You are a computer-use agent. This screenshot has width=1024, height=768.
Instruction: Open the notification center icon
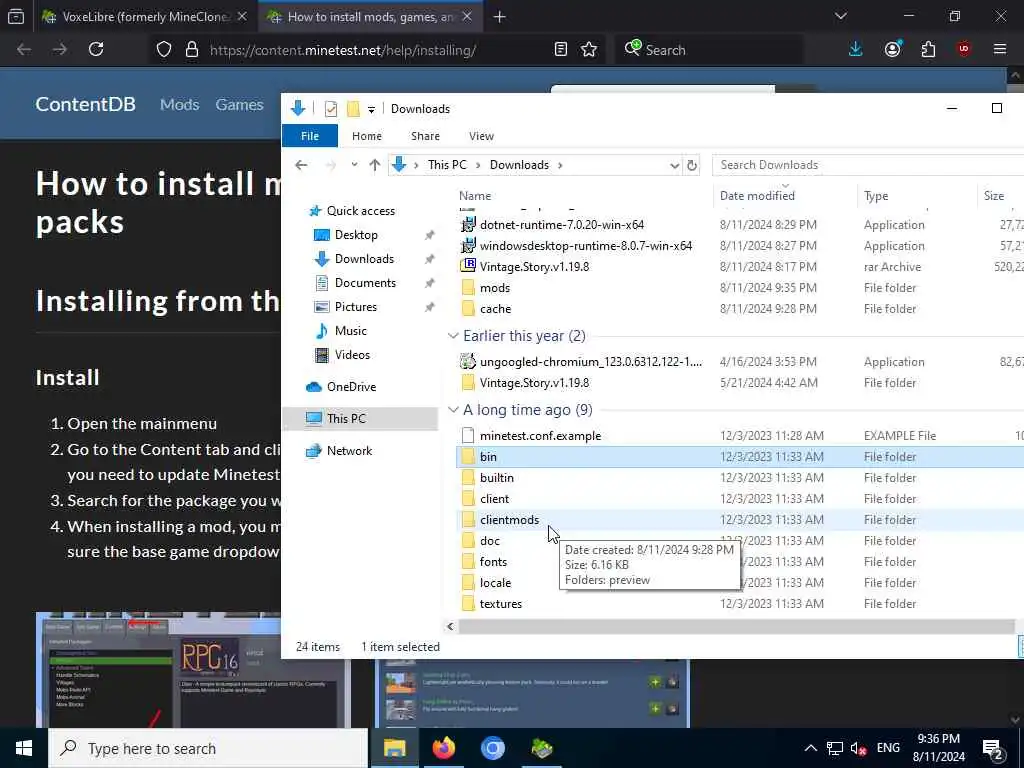tap(993, 749)
